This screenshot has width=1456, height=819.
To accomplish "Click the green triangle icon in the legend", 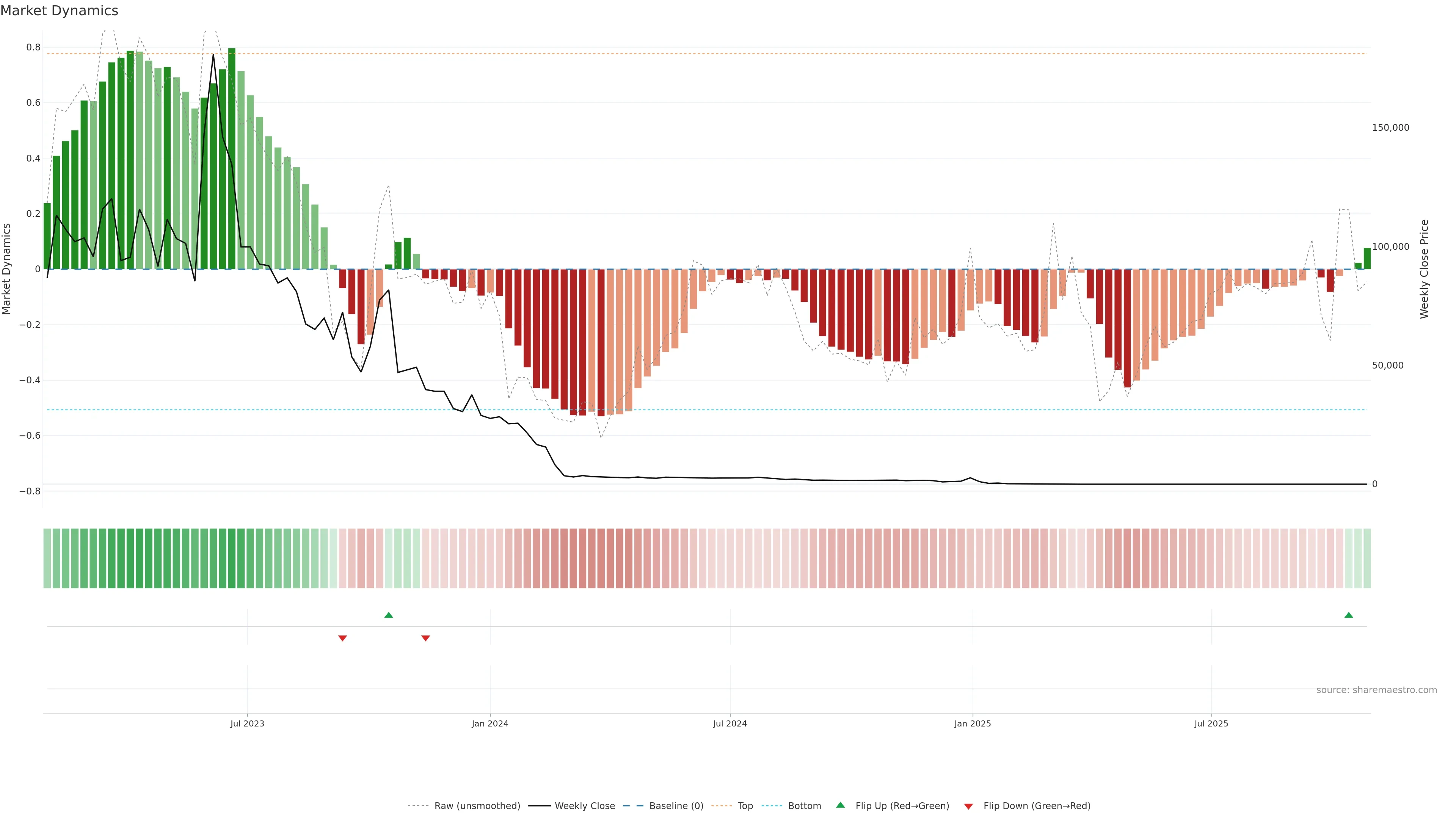I will [x=841, y=805].
